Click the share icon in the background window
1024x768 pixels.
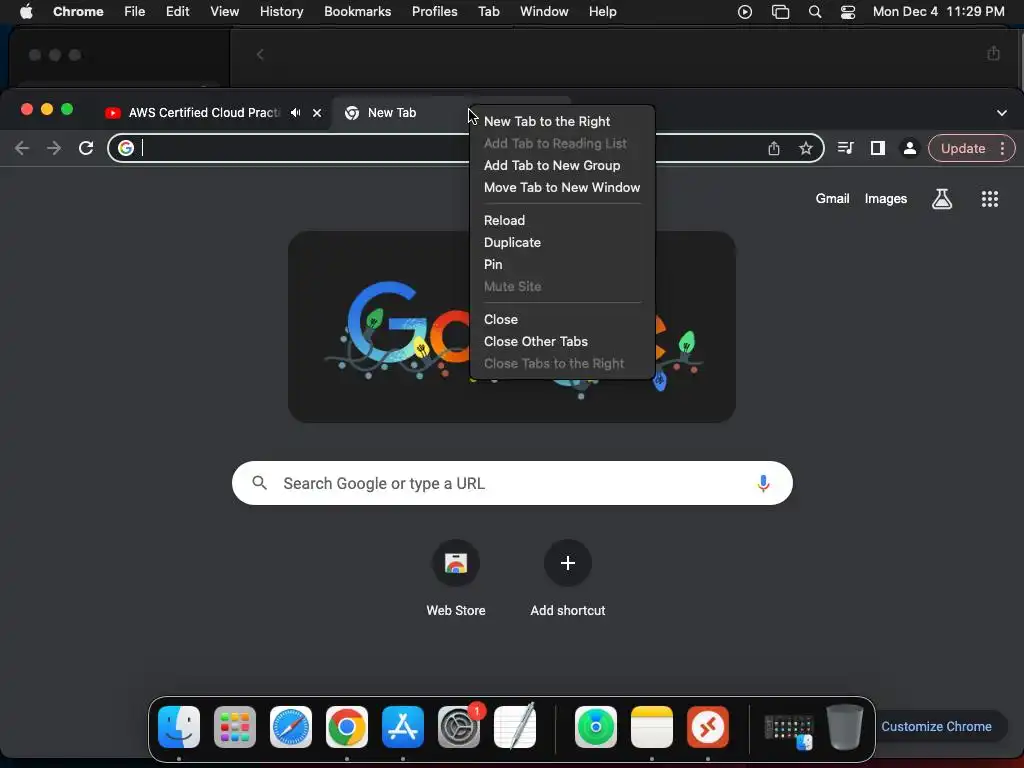click(x=993, y=54)
